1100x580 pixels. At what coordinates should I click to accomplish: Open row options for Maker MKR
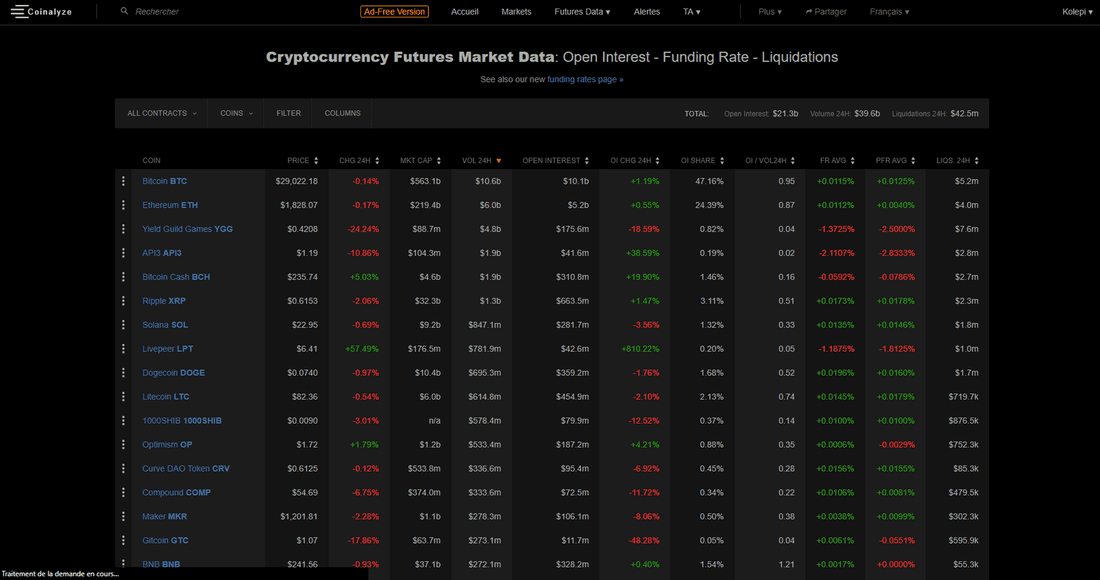(x=123, y=516)
